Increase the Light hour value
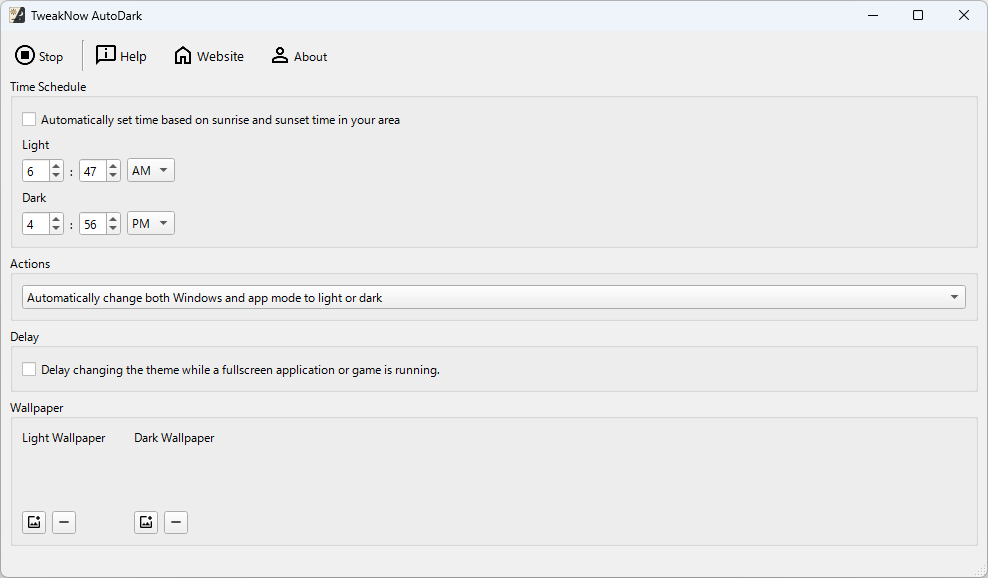 coord(56,166)
